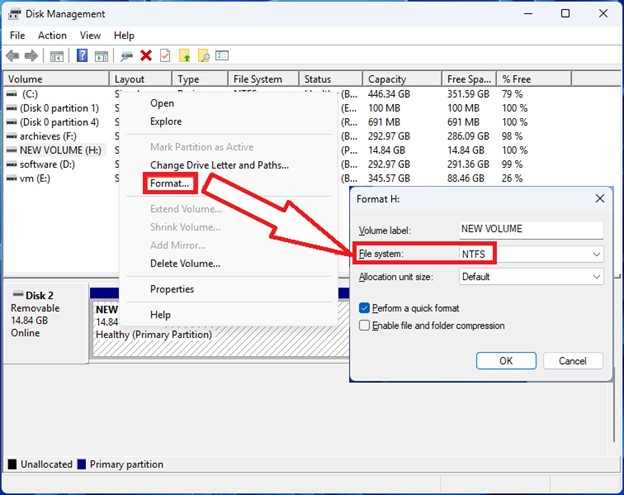Image resolution: width=624 pixels, height=495 pixels.
Task: Click the drive icon next to (C:)
Action: point(12,94)
